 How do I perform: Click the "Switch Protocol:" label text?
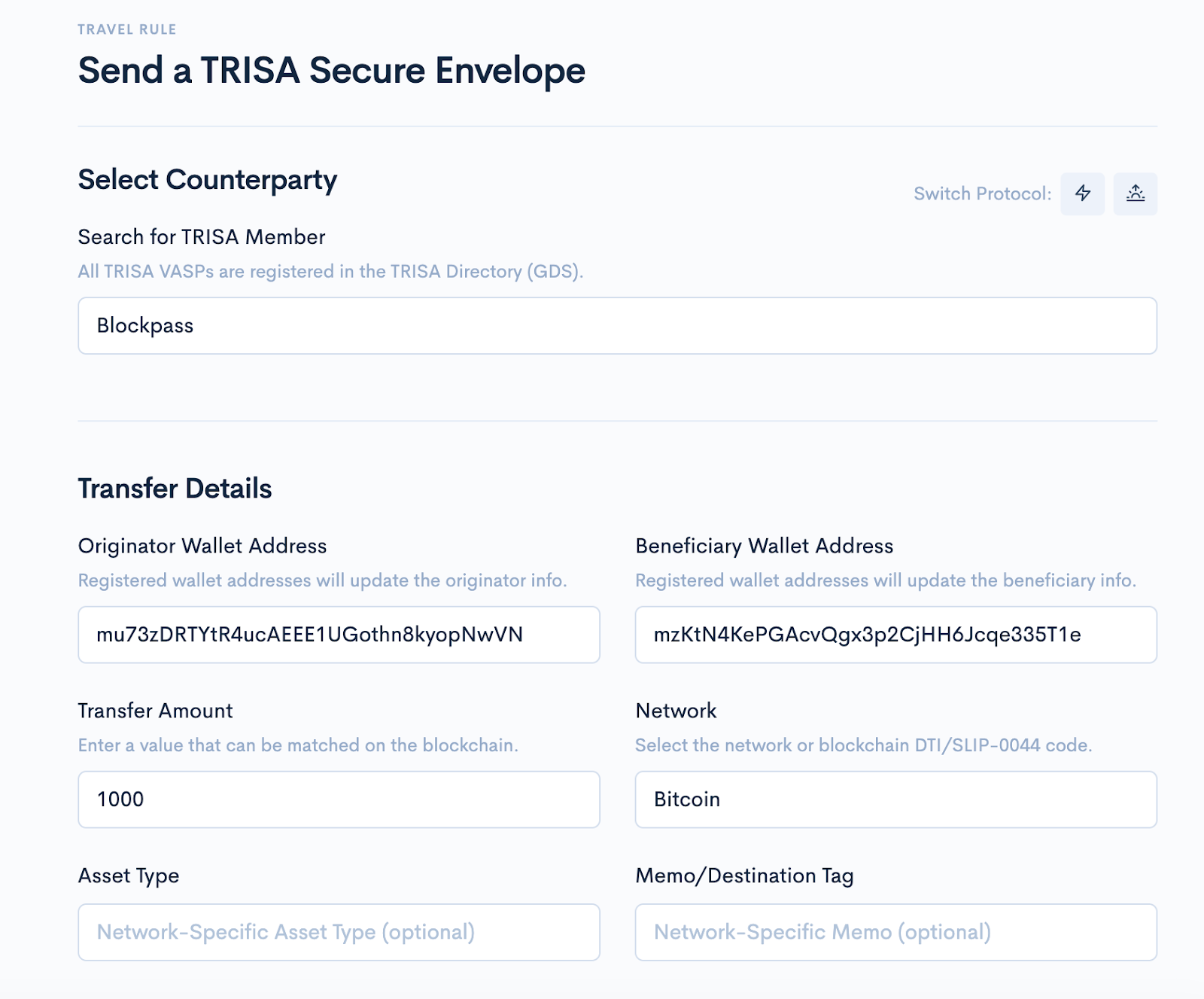982,193
